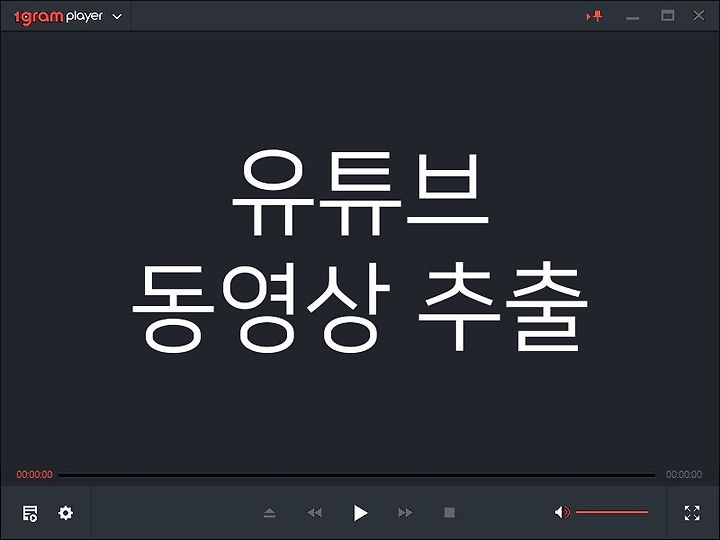Image resolution: width=720 pixels, height=540 pixels.
Task: Click the video display area text
Action: (x=360, y=252)
